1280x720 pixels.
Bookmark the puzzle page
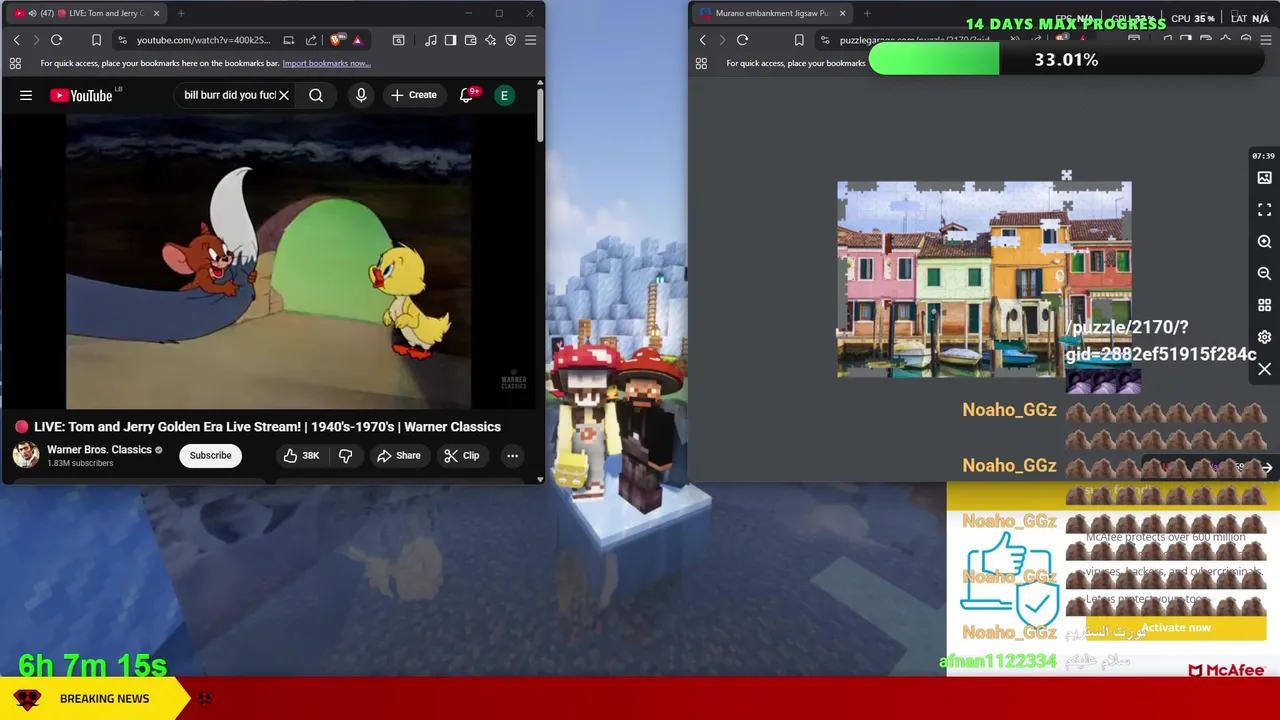point(799,40)
